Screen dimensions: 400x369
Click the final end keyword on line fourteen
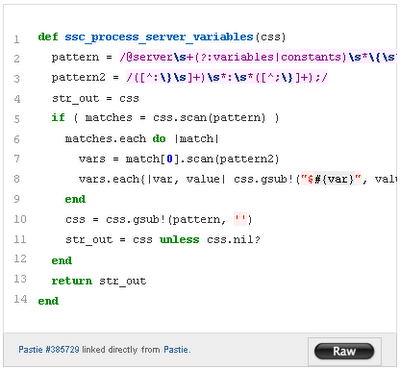click(48, 301)
